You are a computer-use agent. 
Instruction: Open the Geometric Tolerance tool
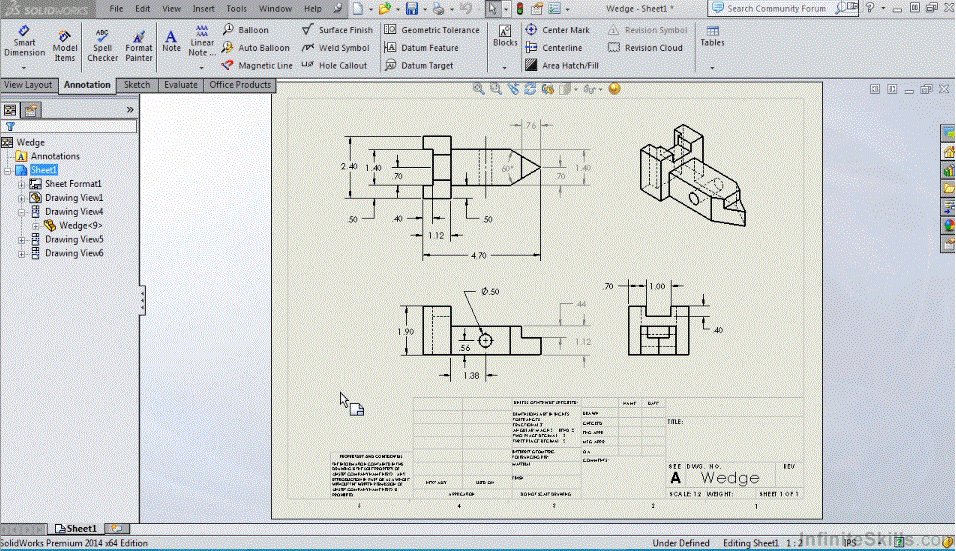432,29
